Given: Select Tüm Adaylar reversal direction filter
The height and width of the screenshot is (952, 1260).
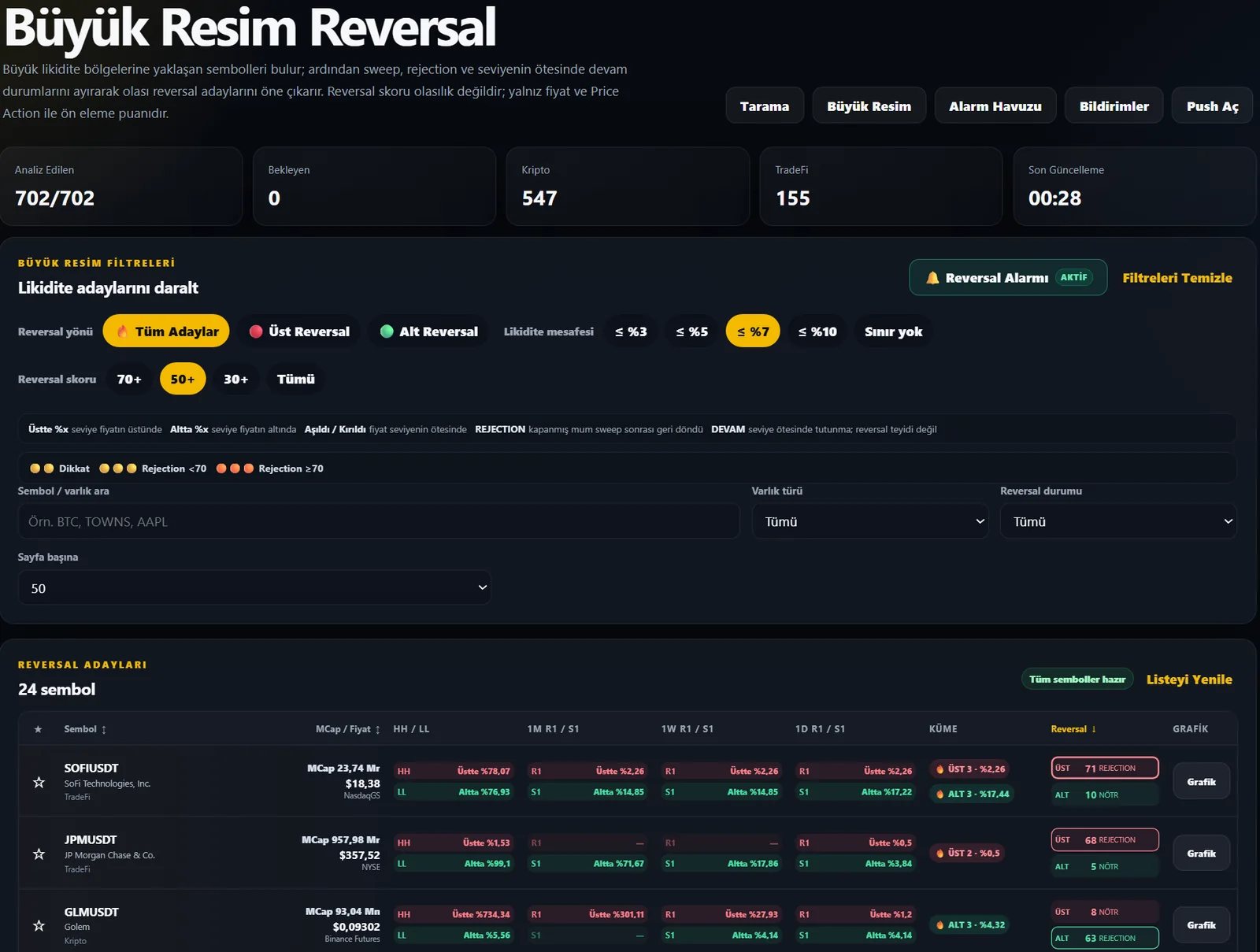Looking at the screenshot, I should pos(166,332).
